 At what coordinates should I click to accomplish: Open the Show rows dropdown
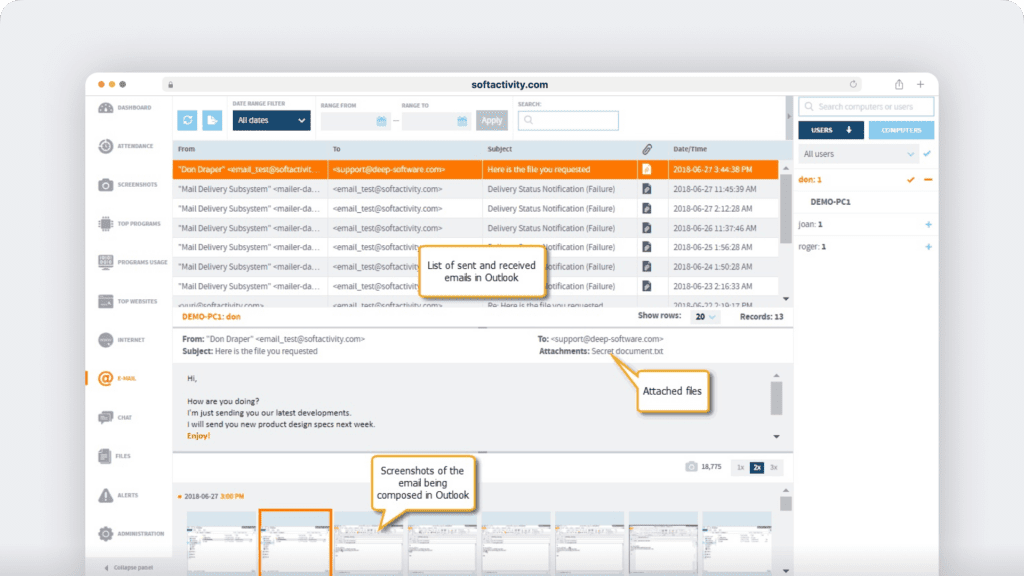coord(706,316)
